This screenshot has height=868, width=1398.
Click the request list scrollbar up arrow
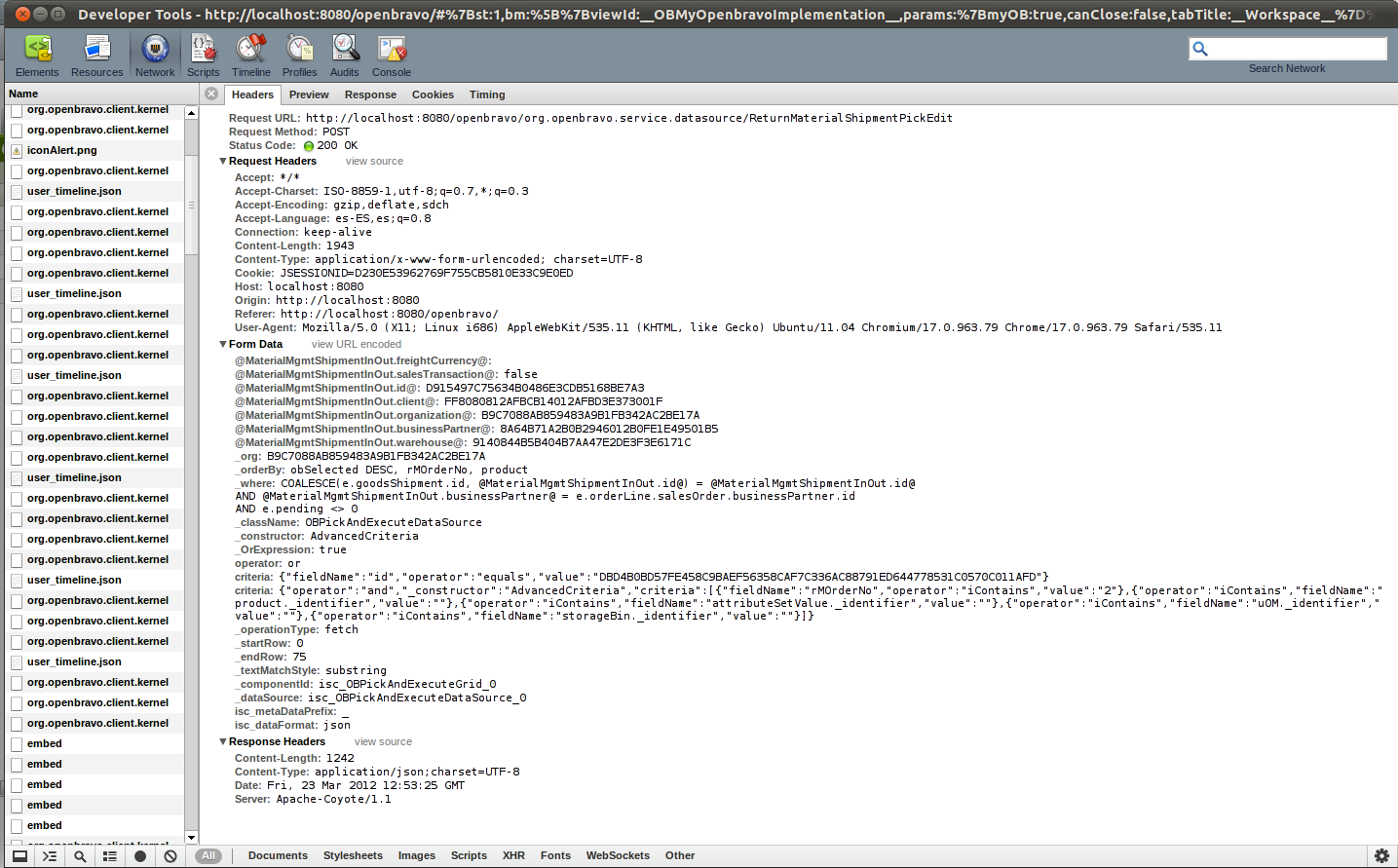(x=191, y=113)
